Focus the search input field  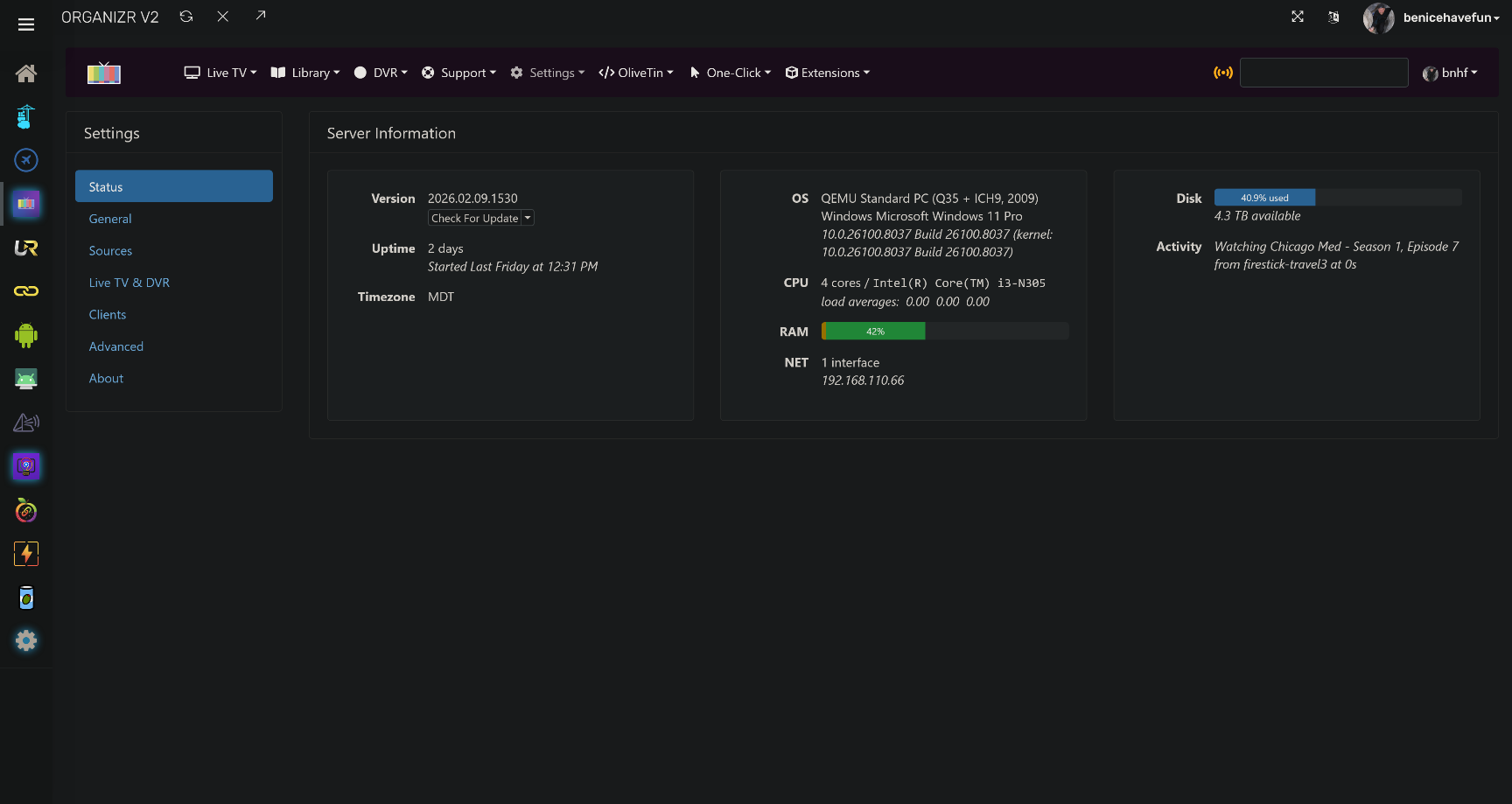1324,73
